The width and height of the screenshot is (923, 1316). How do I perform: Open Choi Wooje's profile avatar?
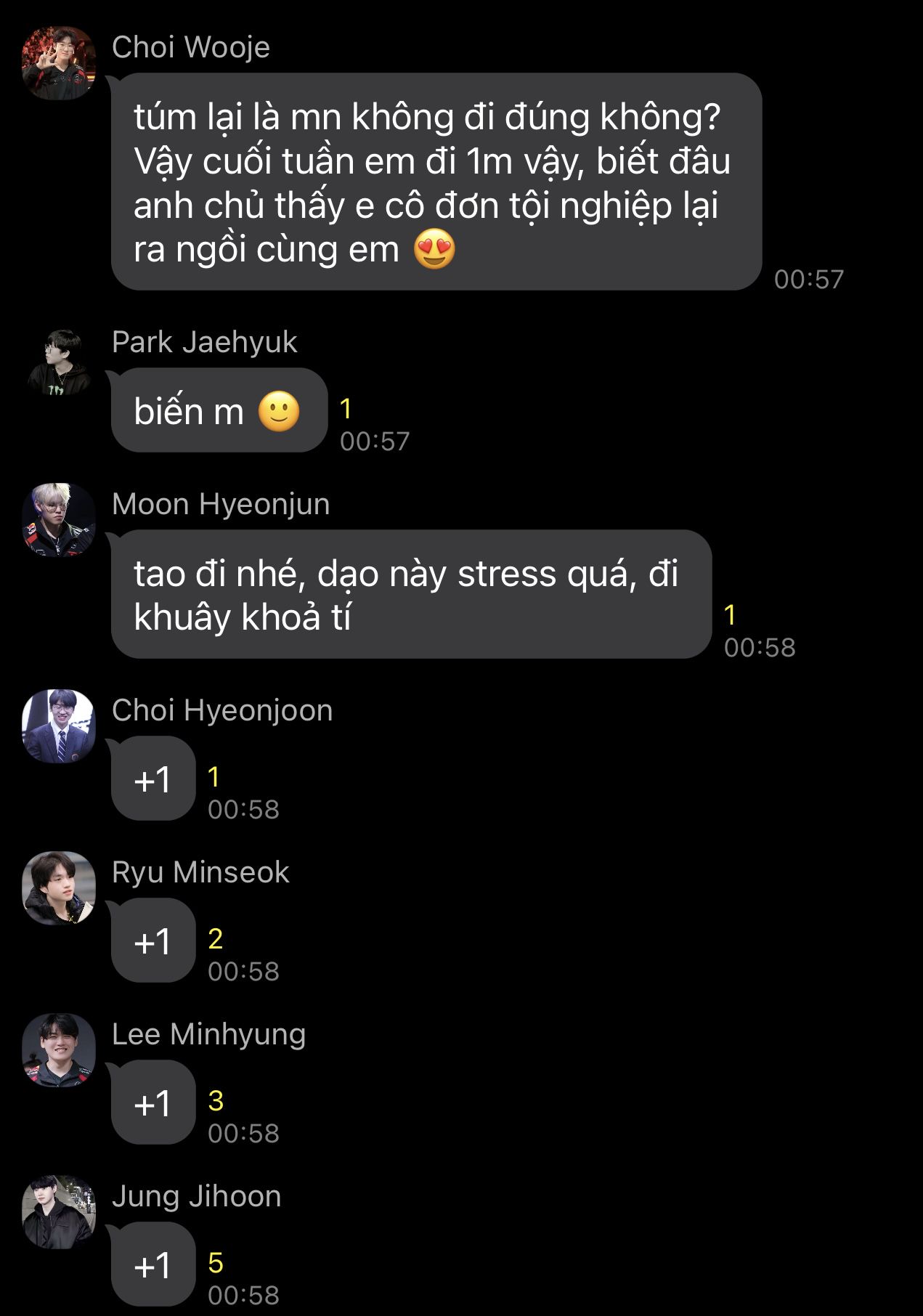(59, 63)
